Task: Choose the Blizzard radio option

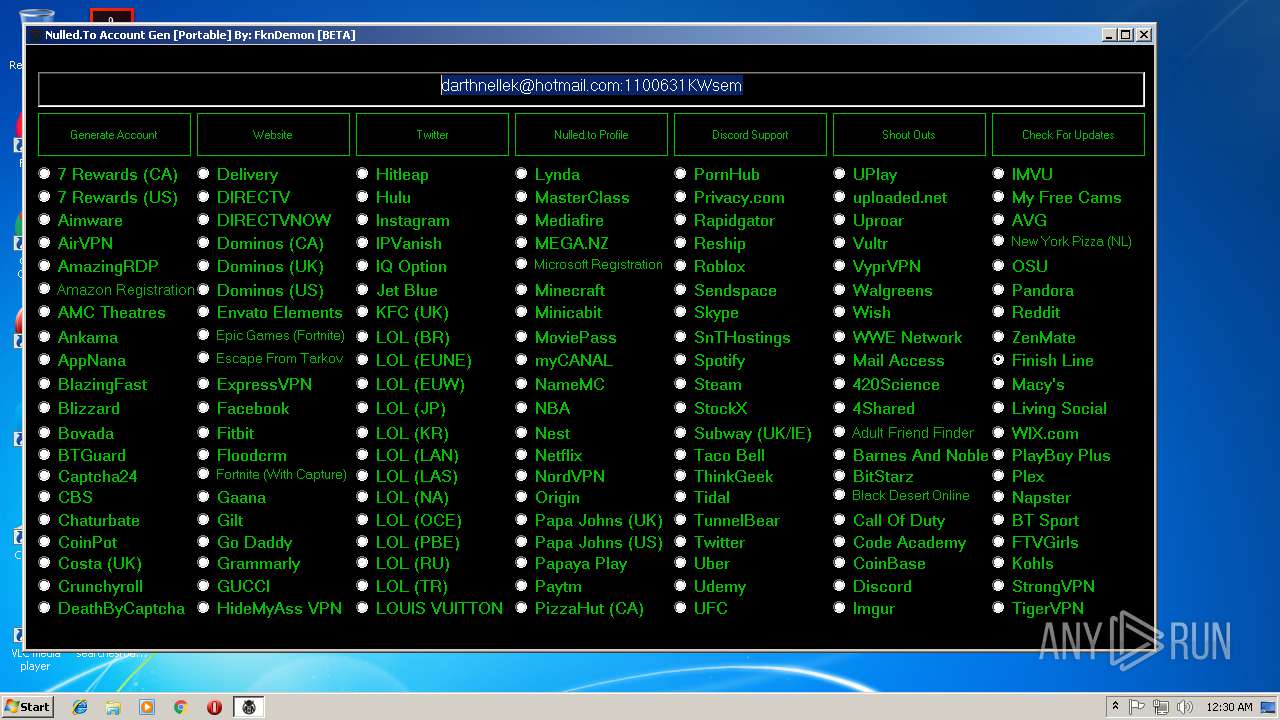Action: (44, 408)
